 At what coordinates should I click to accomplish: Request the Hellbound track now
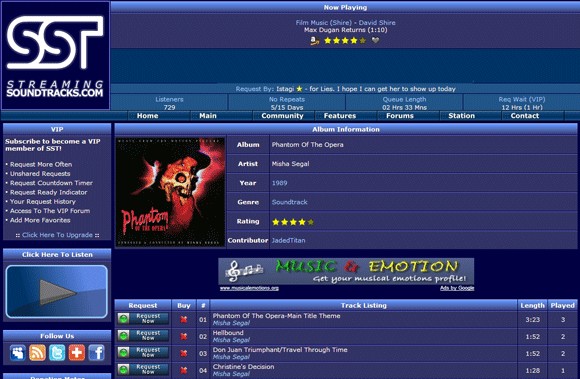pos(143,336)
